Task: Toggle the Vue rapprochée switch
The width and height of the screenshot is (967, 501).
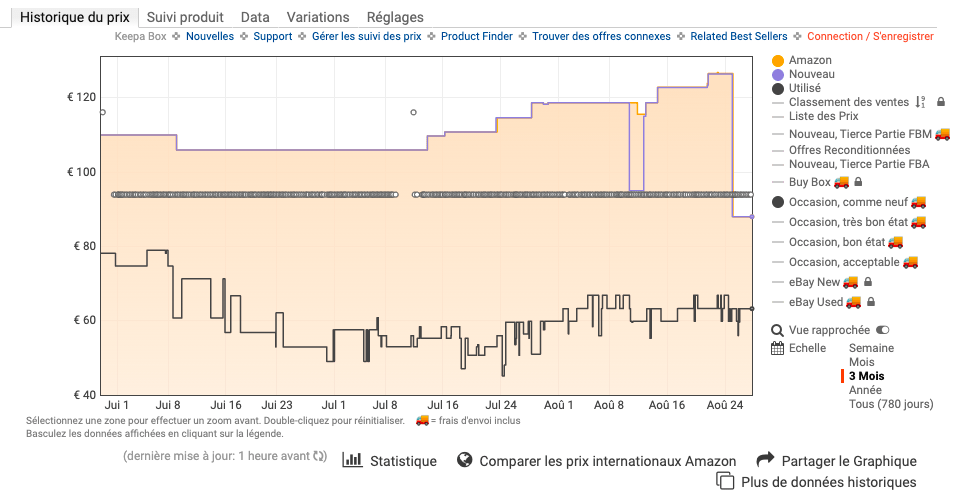Action: tap(883, 330)
